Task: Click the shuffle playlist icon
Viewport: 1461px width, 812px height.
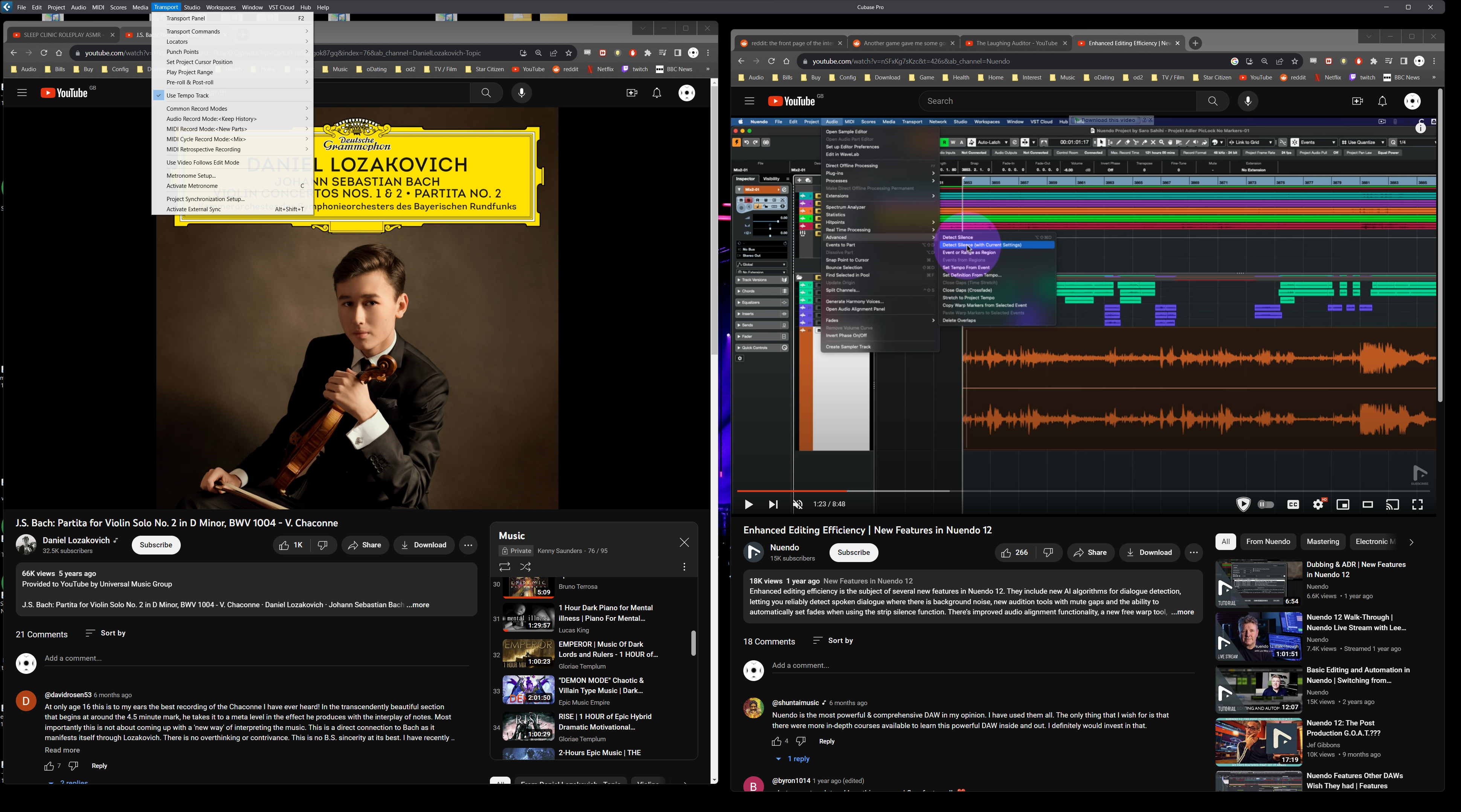Action: click(526, 567)
